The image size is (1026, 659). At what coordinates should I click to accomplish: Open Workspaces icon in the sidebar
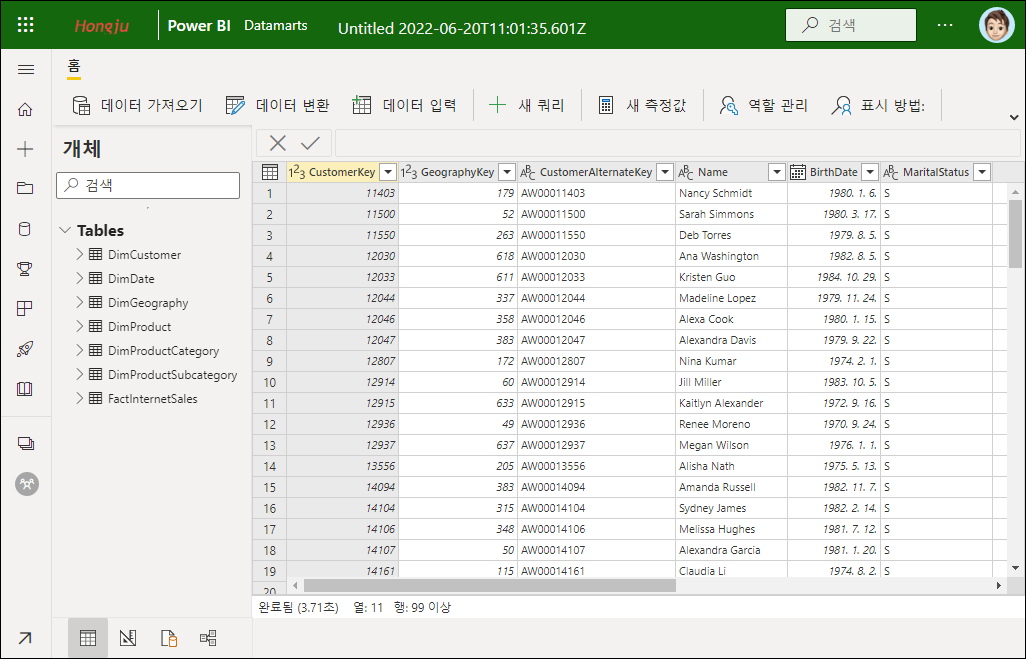click(x=26, y=444)
